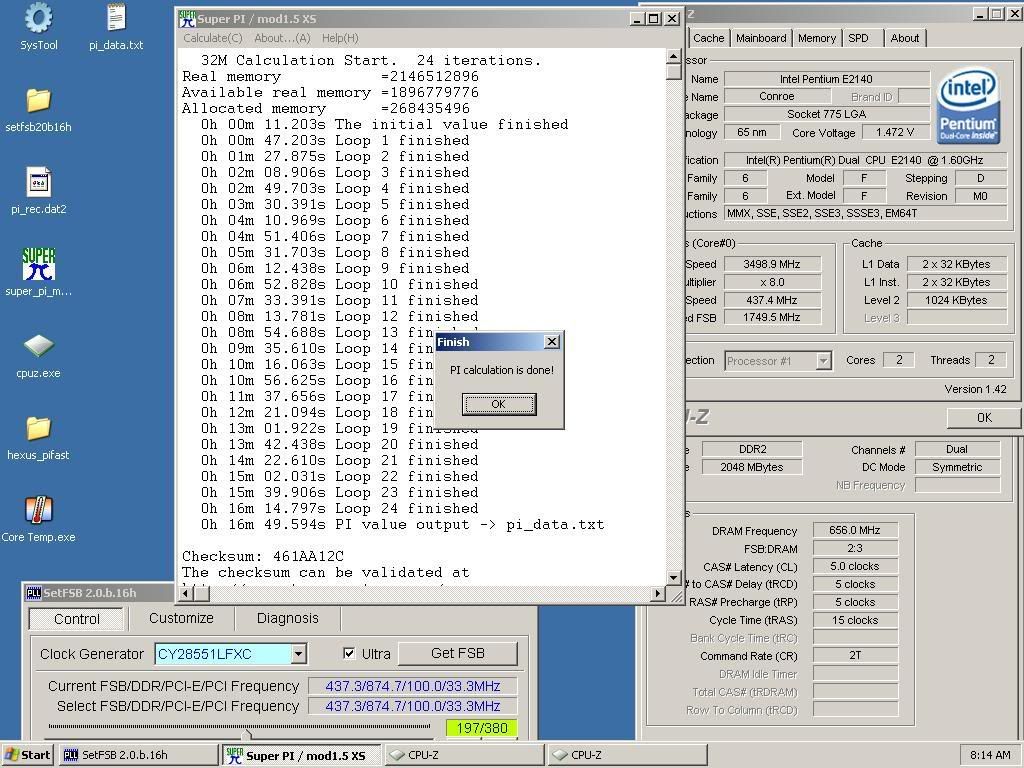Click the processor name Intel Pentium E2140

[826, 79]
